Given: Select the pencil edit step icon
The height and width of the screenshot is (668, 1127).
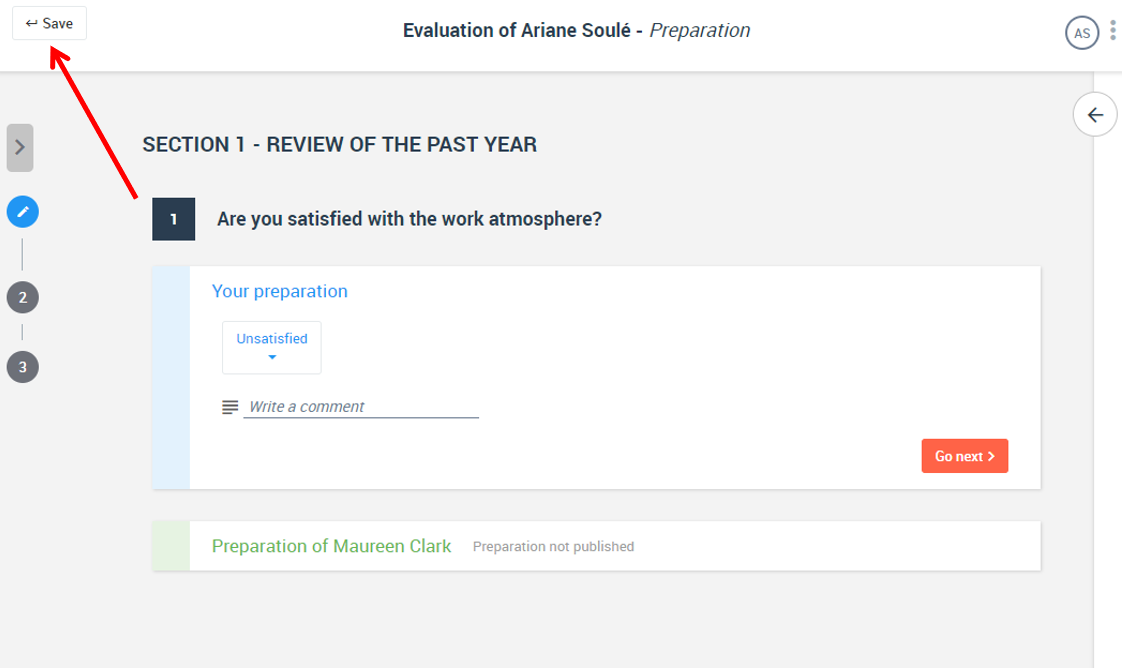Looking at the screenshot, I should (x=23, y=211).
